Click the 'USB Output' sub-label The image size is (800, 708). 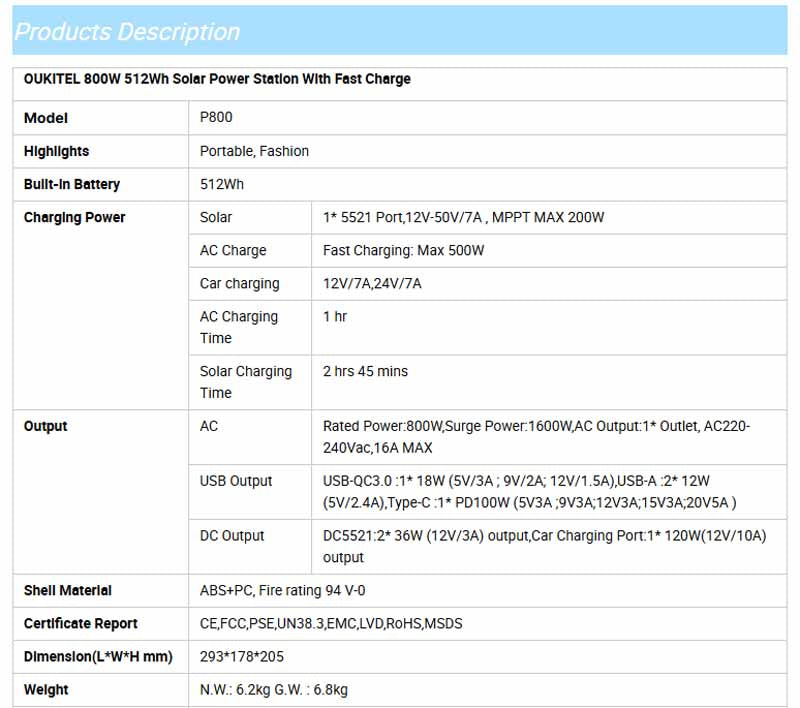(236, 481)
